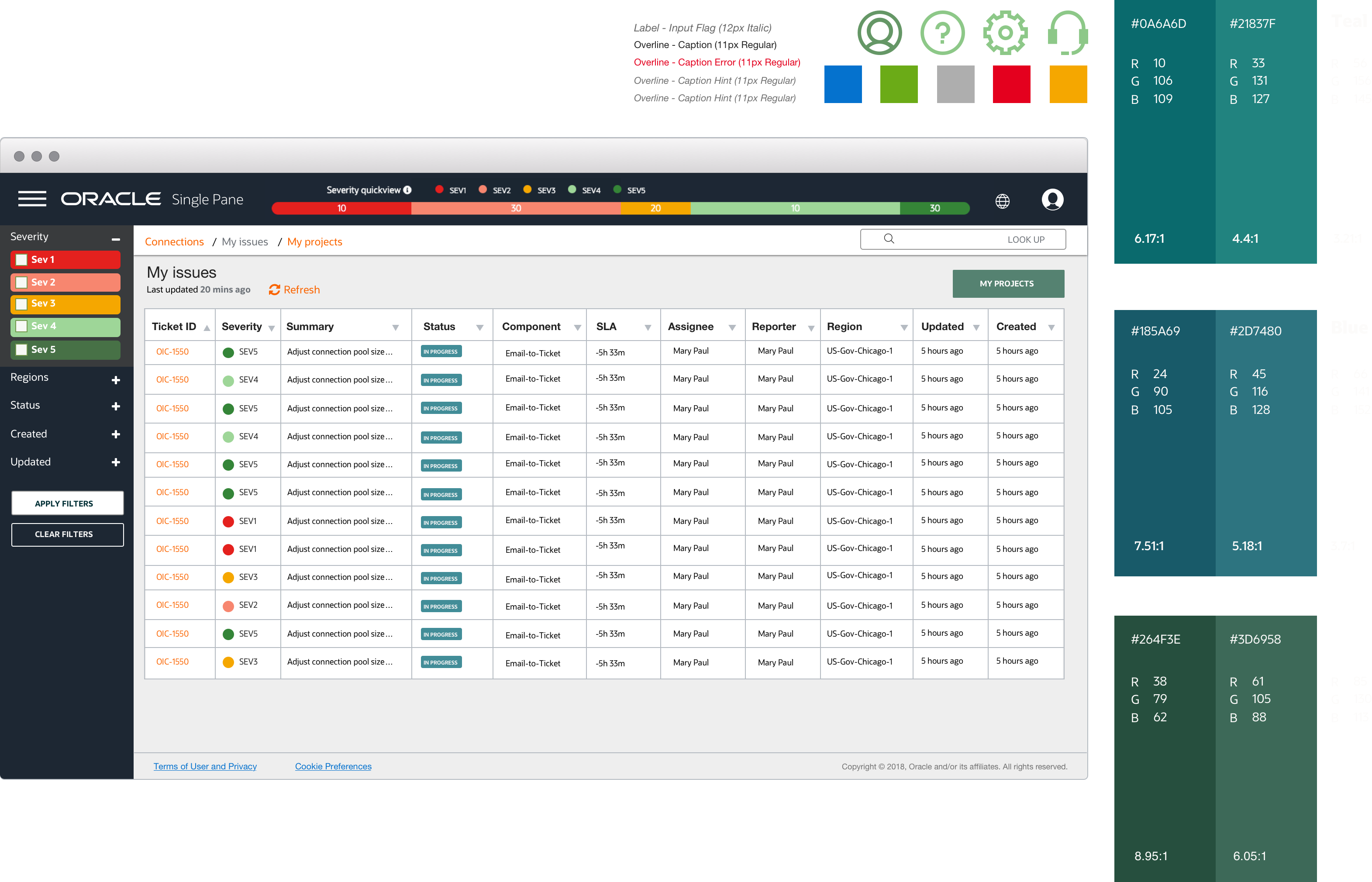The image size is (1372, 882).
Task: Click the green question mark help icon
Action: coord(942,33)
